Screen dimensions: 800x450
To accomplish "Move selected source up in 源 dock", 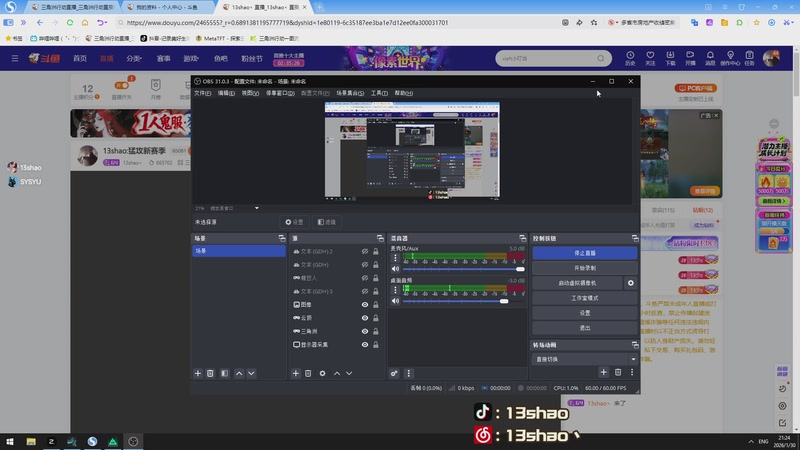I will coord(337,373).
